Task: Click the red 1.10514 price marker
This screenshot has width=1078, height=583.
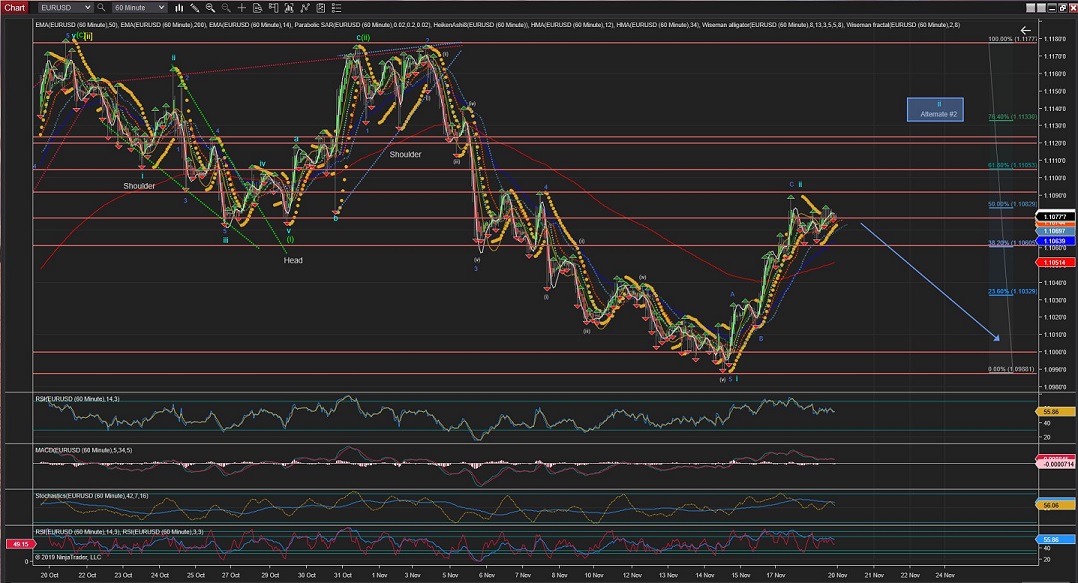Action: point(1055,263)
